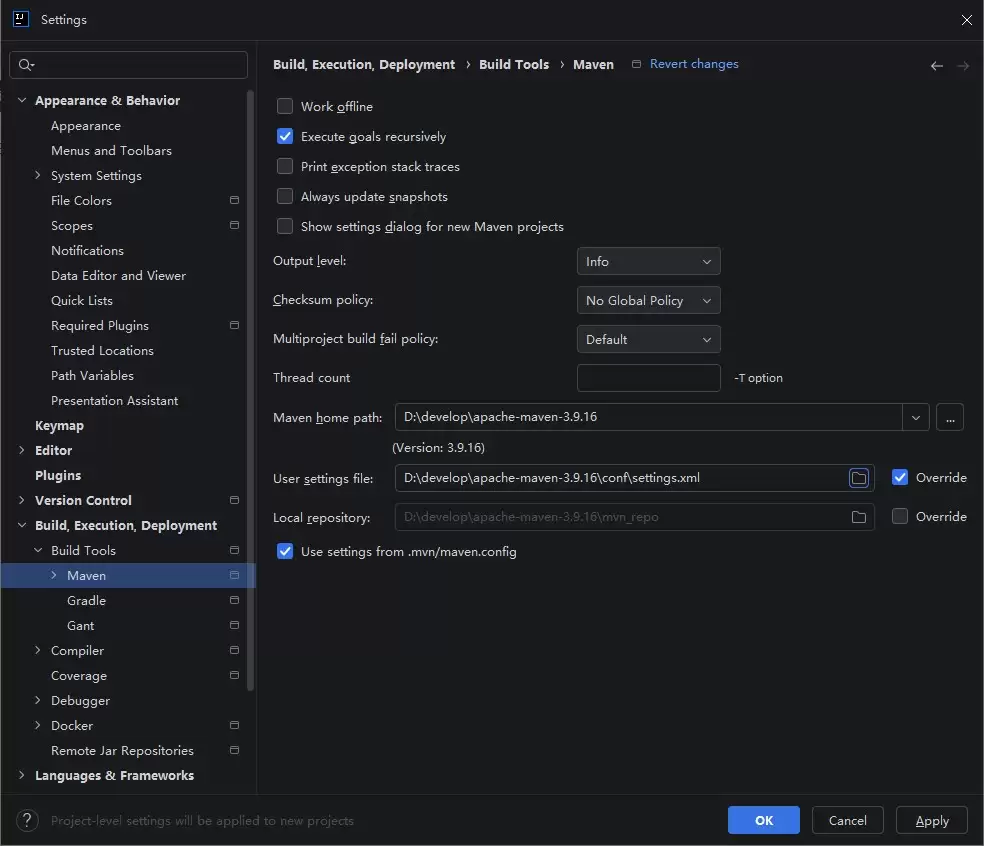Click the settings tree vertical scrollbar

(x=250, y=389)
